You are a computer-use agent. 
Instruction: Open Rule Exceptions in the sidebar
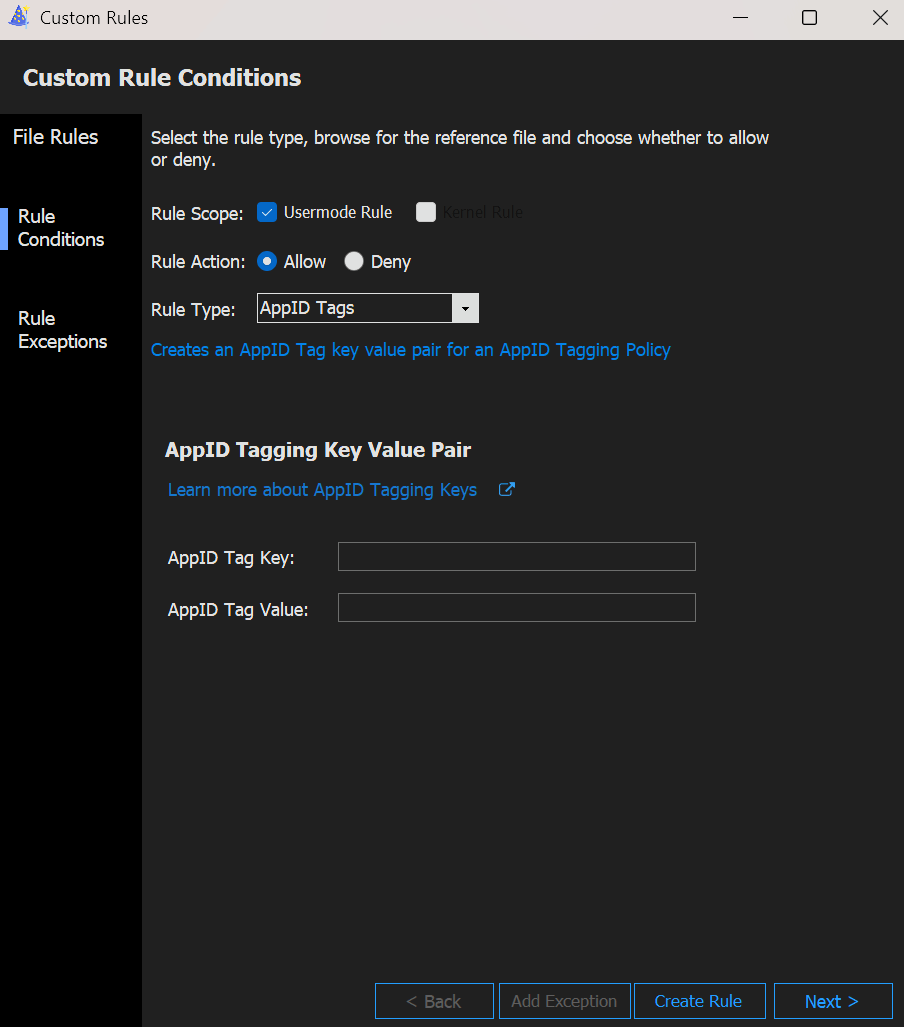(62, 330)
